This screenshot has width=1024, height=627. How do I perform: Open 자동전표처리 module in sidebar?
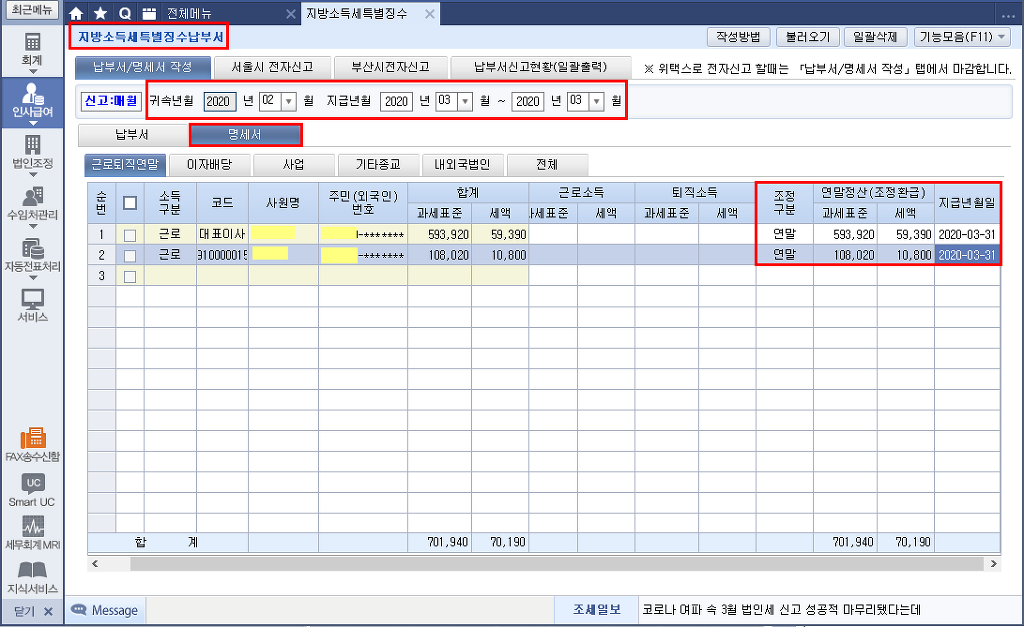click(32, 255)
